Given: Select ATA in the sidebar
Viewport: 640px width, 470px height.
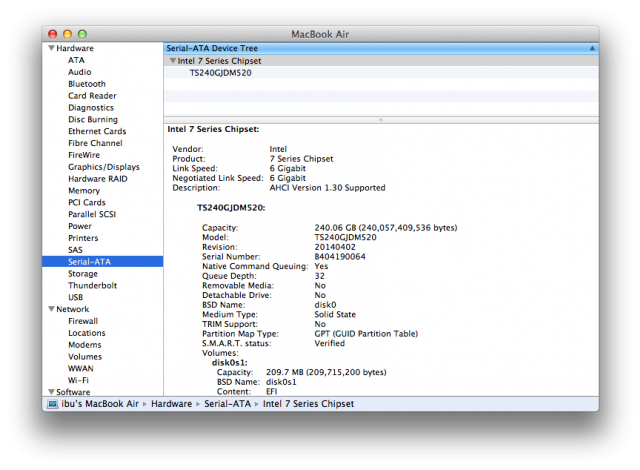Looking at the screenshot, I should coord(76,60).
